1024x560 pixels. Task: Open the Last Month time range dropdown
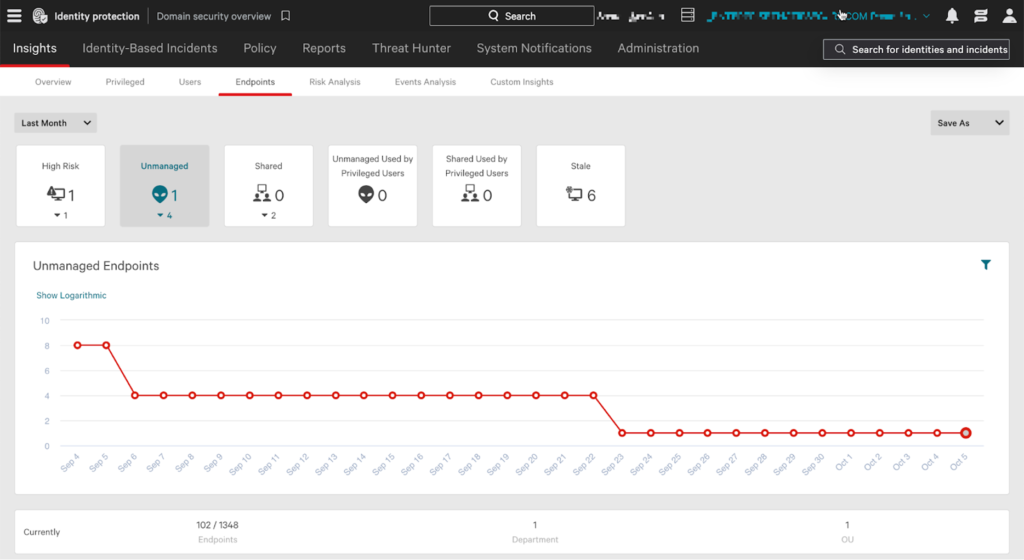coord(56,123)
